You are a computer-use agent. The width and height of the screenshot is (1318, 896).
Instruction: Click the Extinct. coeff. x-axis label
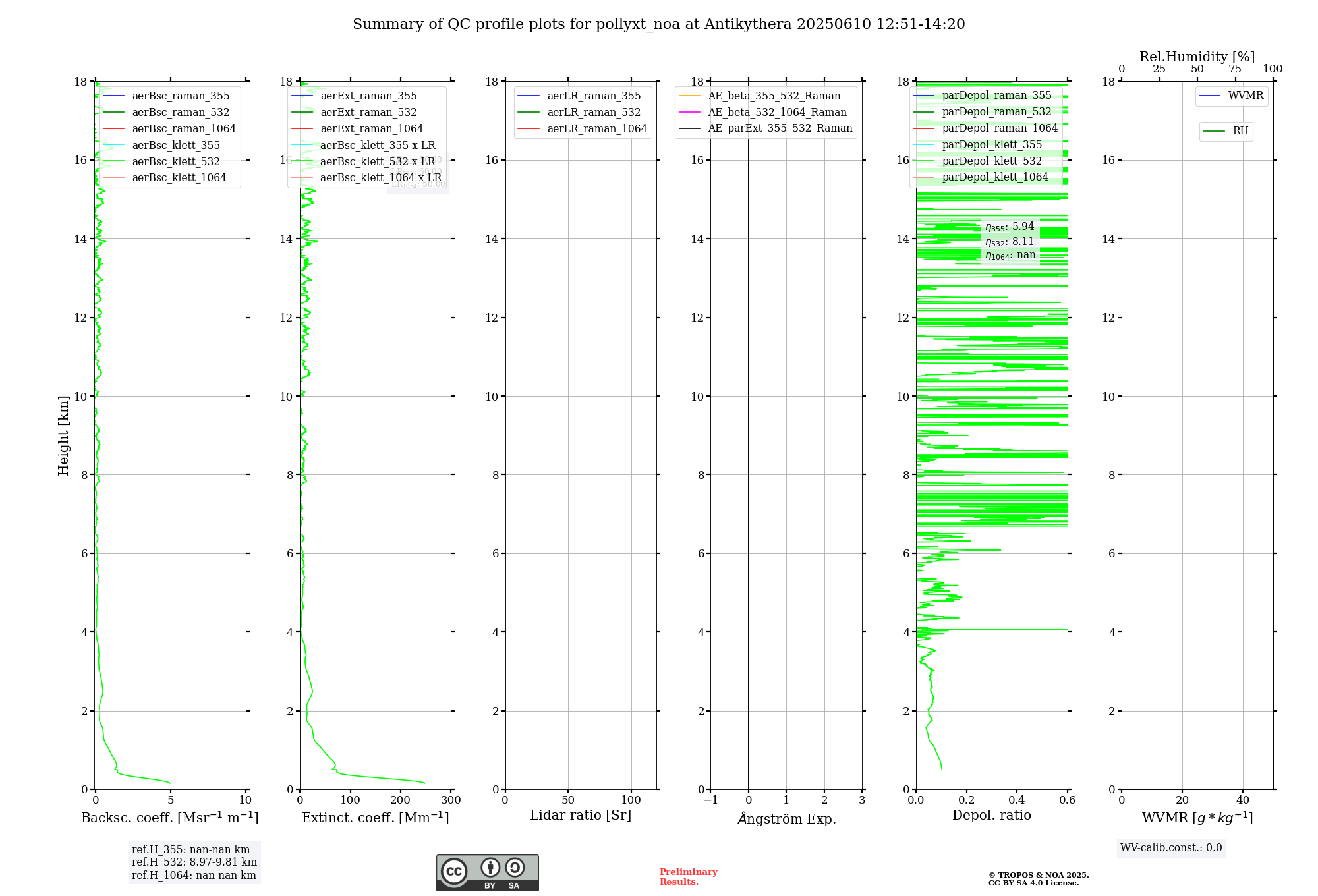click(376, 818)
